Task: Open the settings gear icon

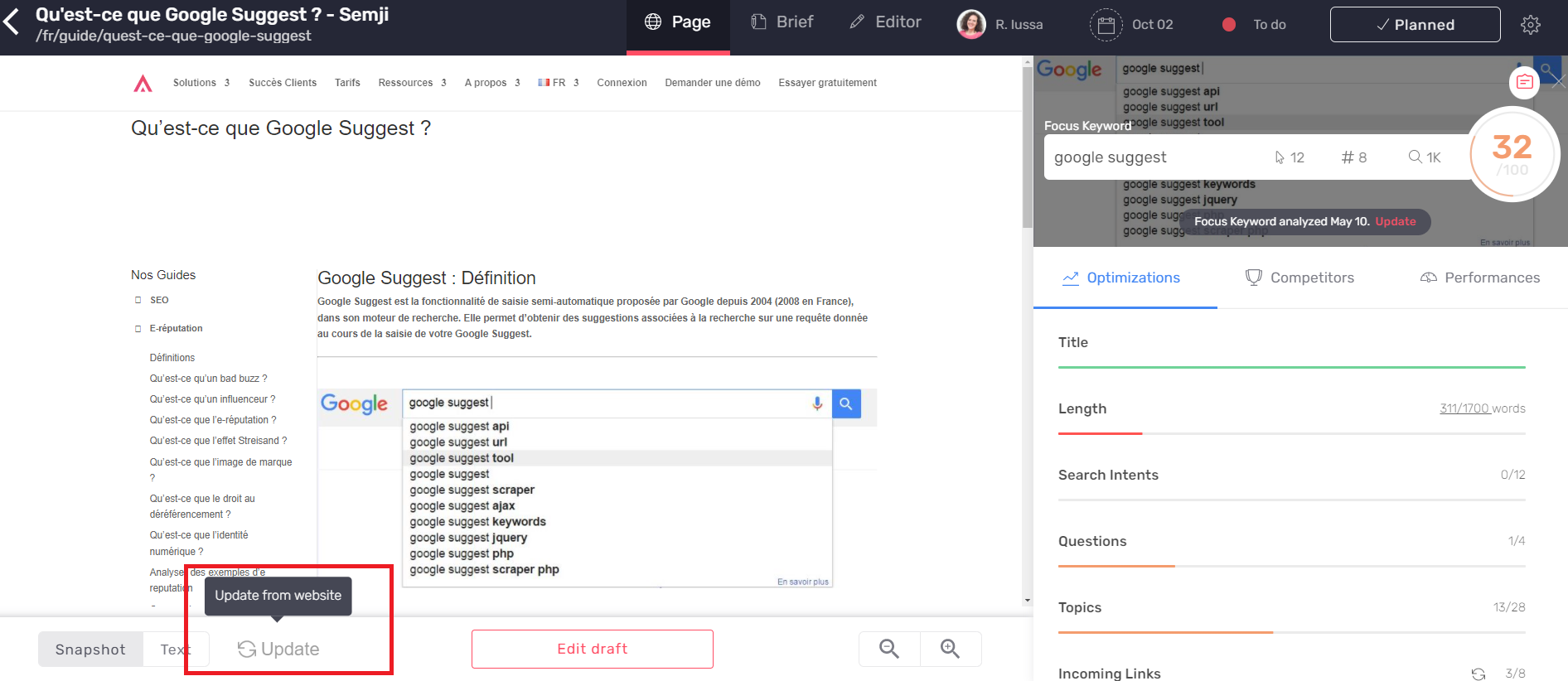Action: coord(1531,25)
